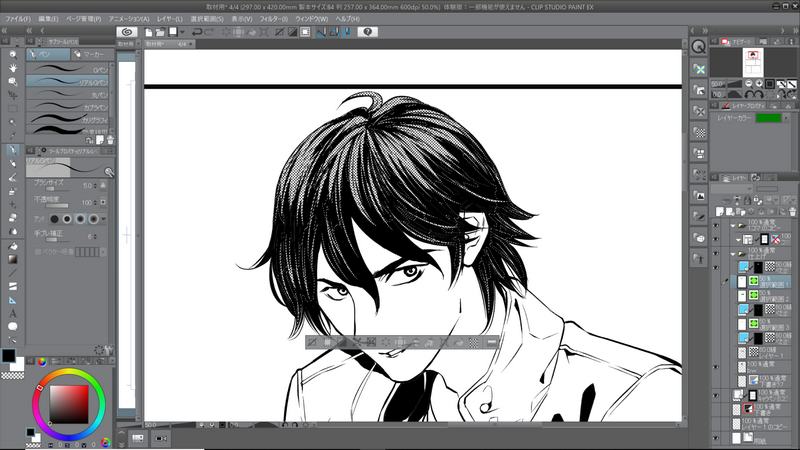Select the Pencil tool below Pen
The height and width of the screenshot is (450, 800).
pos(13,164)
